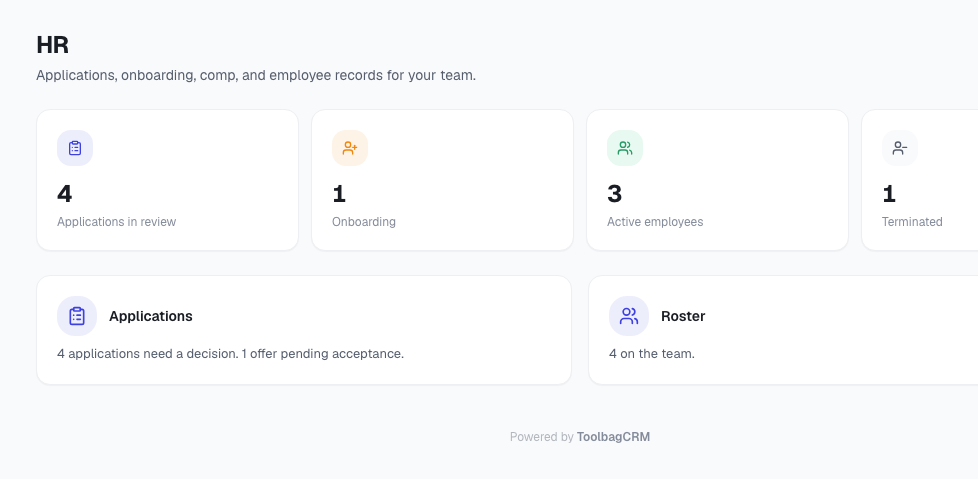Open the Applications card heading
The image size is (978, 479).
[151, 316]
